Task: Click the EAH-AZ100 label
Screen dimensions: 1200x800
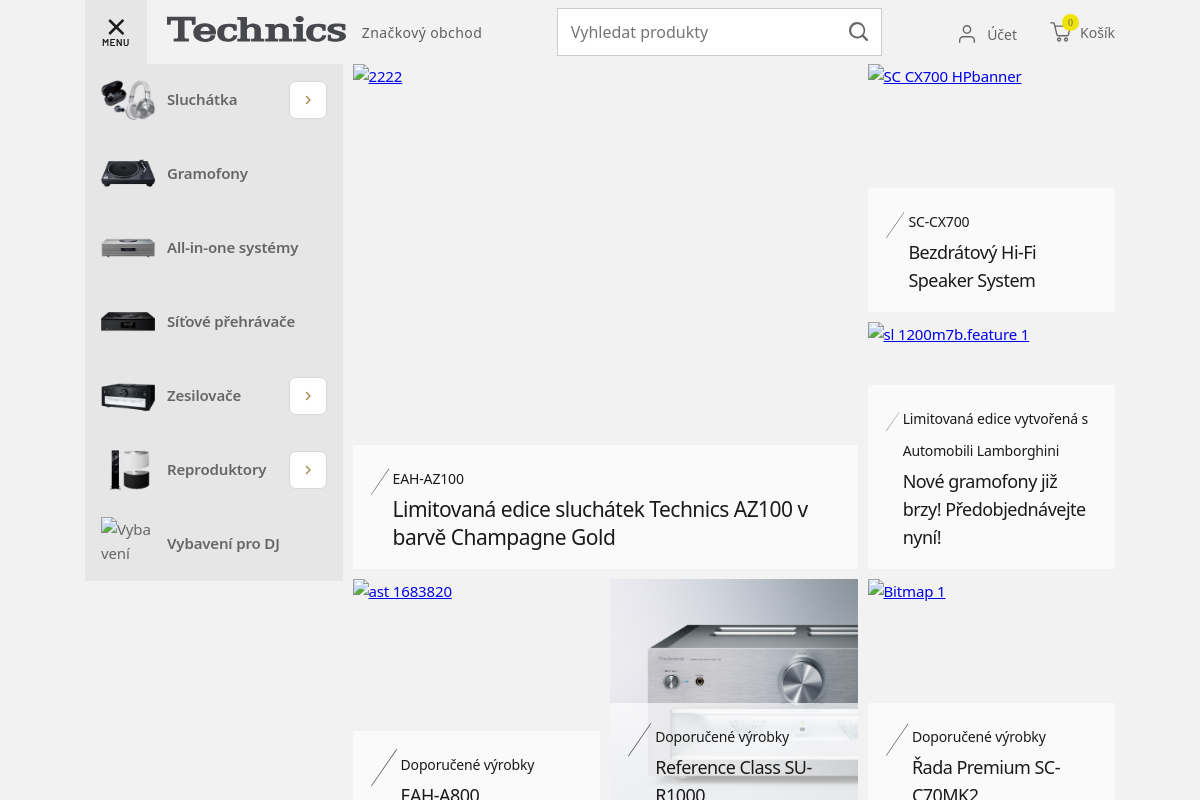Action: (x=428, y=479)
